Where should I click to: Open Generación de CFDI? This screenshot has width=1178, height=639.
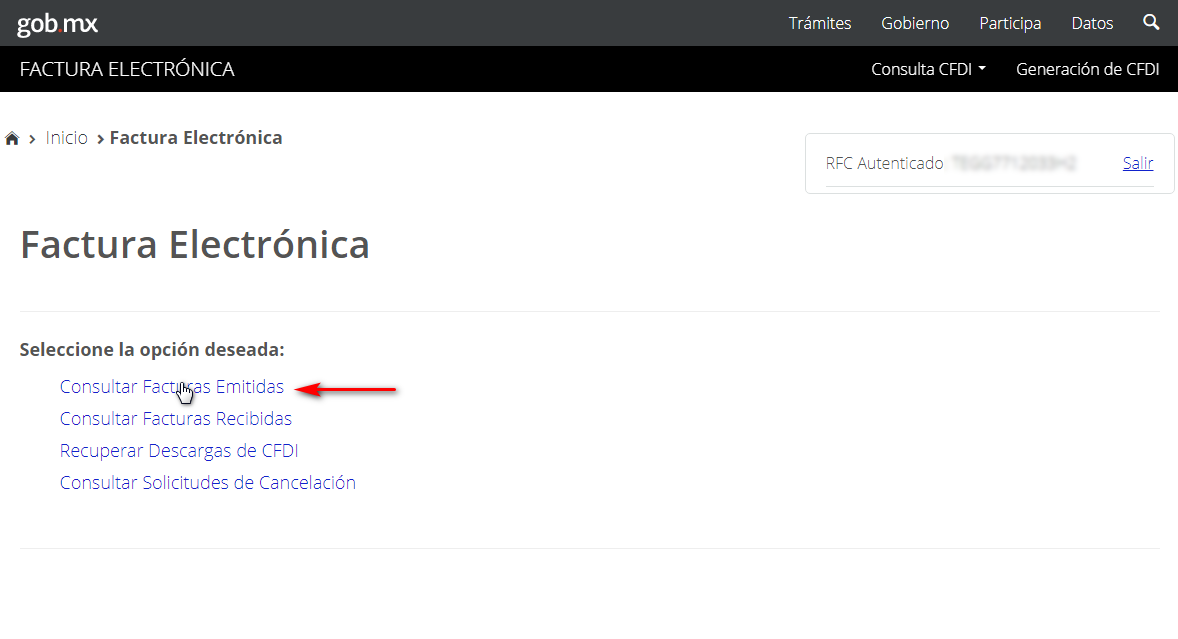1087,69
